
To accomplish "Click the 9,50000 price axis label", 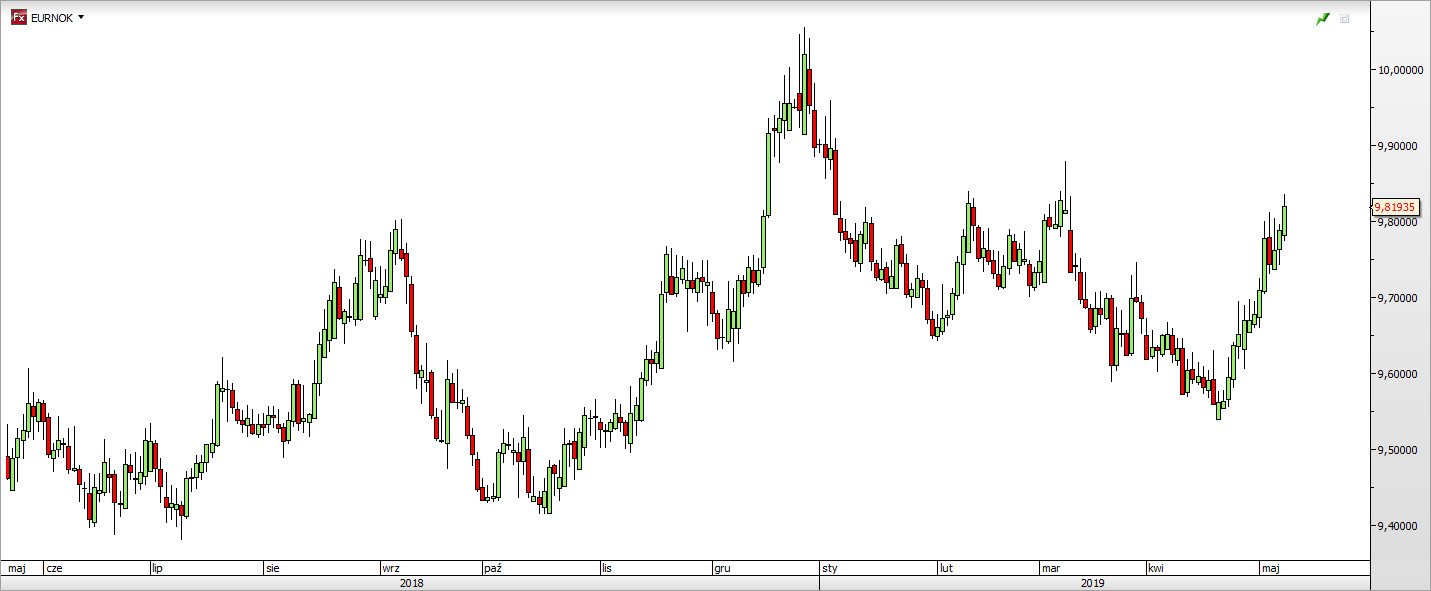I will [x=1400, y=450].
